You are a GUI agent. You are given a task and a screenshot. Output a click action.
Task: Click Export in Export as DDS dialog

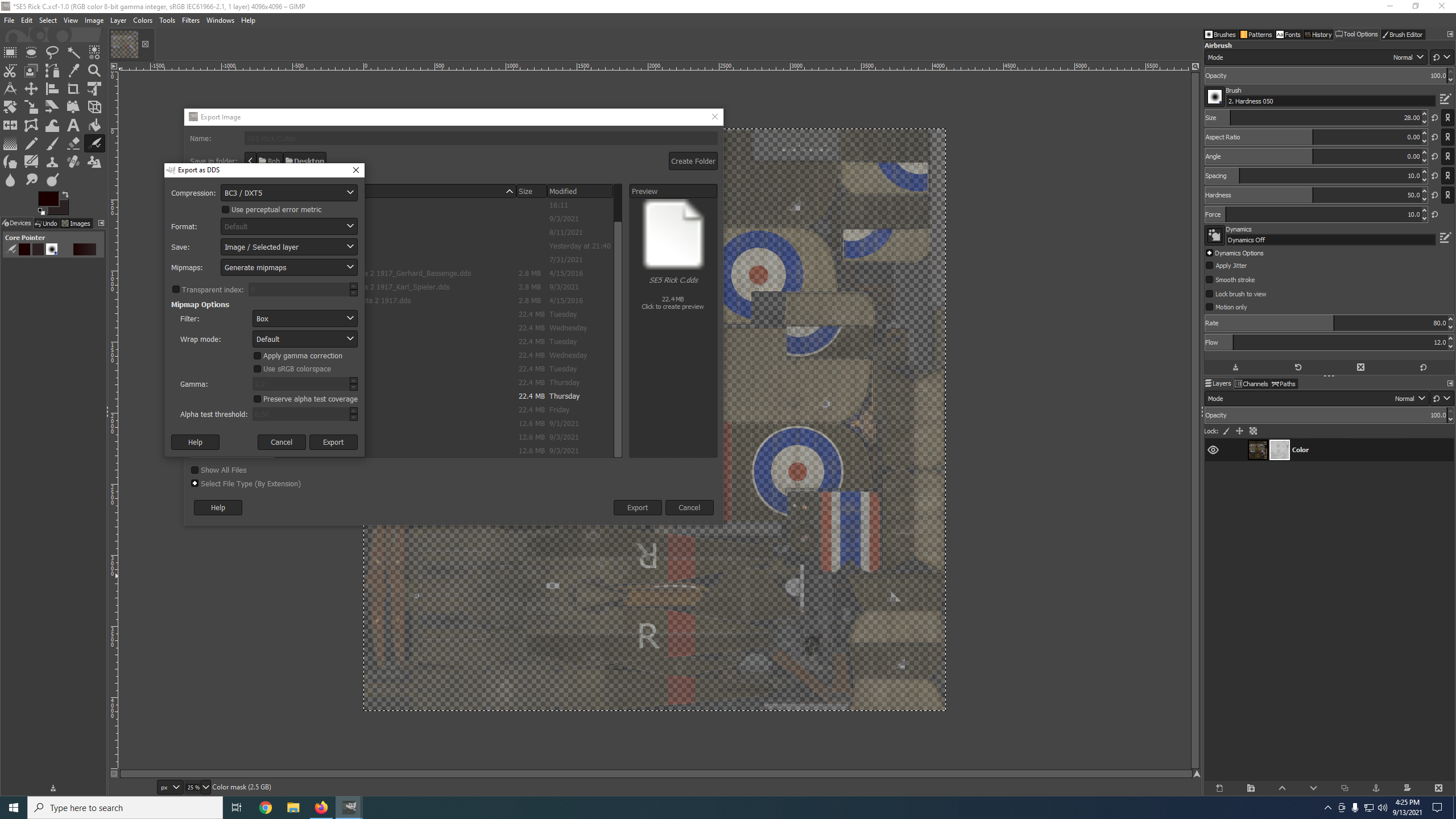pyautogui.click(x=333, y=442)
